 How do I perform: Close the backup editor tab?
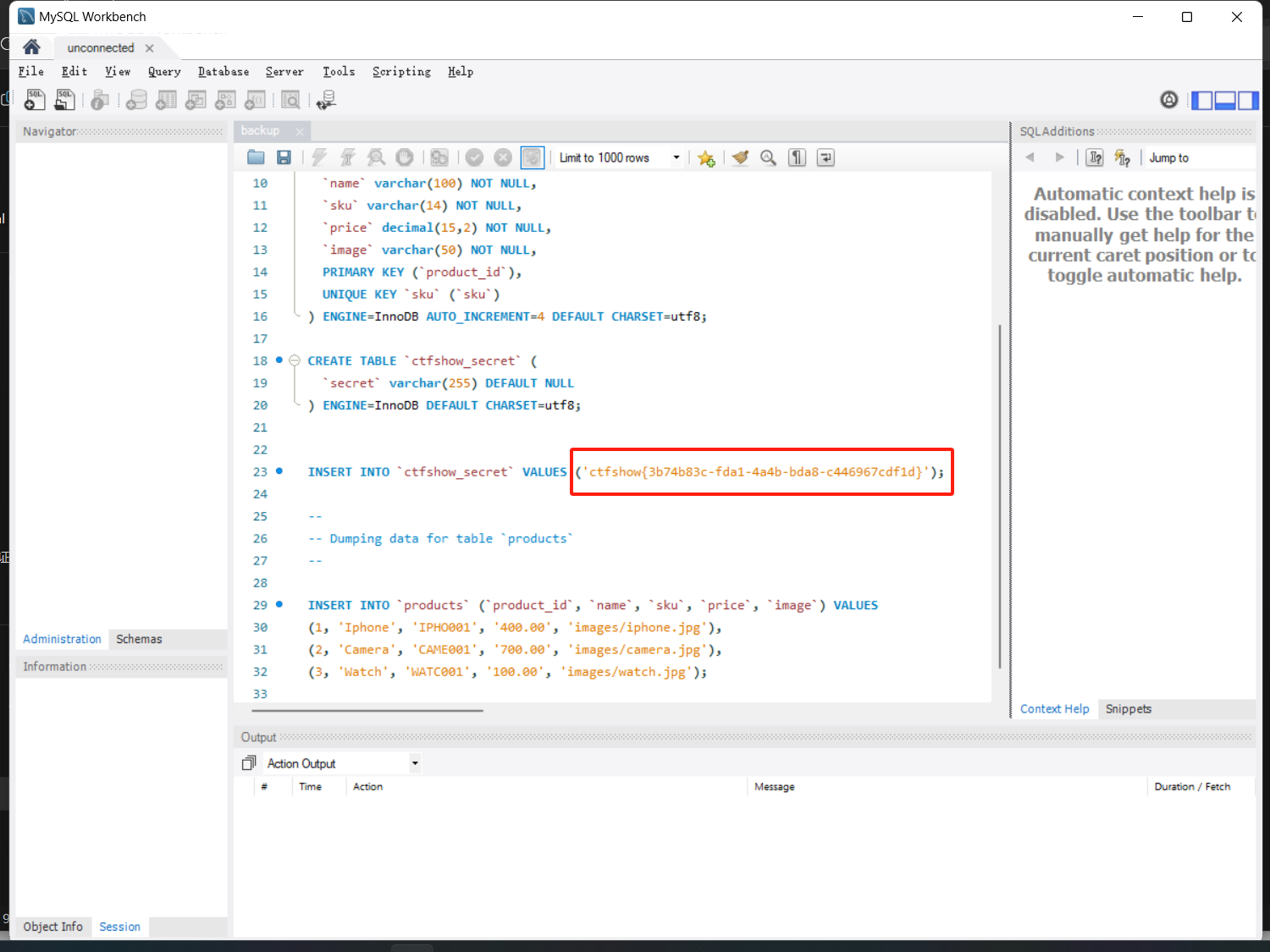pos(300,131)
